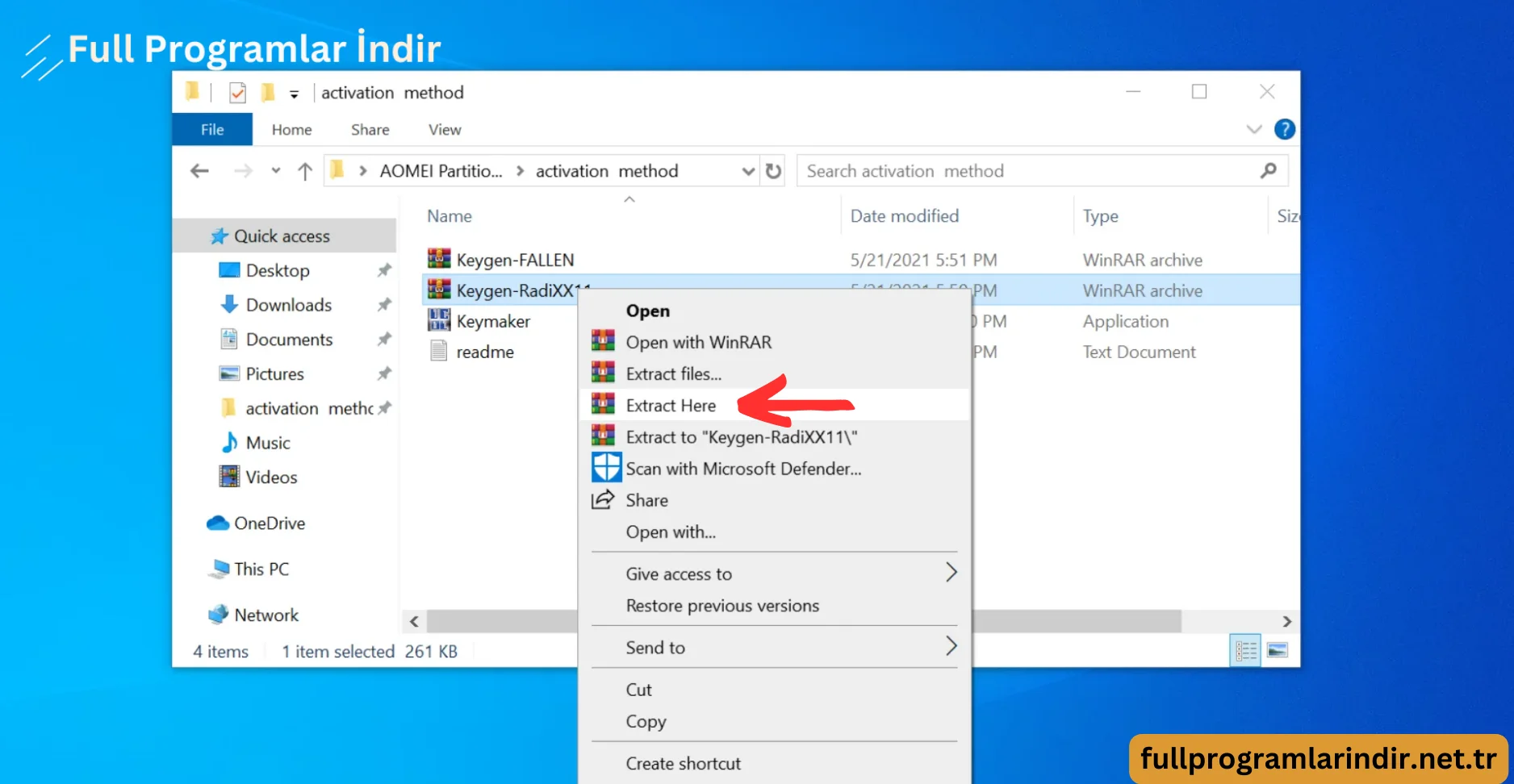
Task: Click the Documents icon in sidebar
Action: (229, 339)
